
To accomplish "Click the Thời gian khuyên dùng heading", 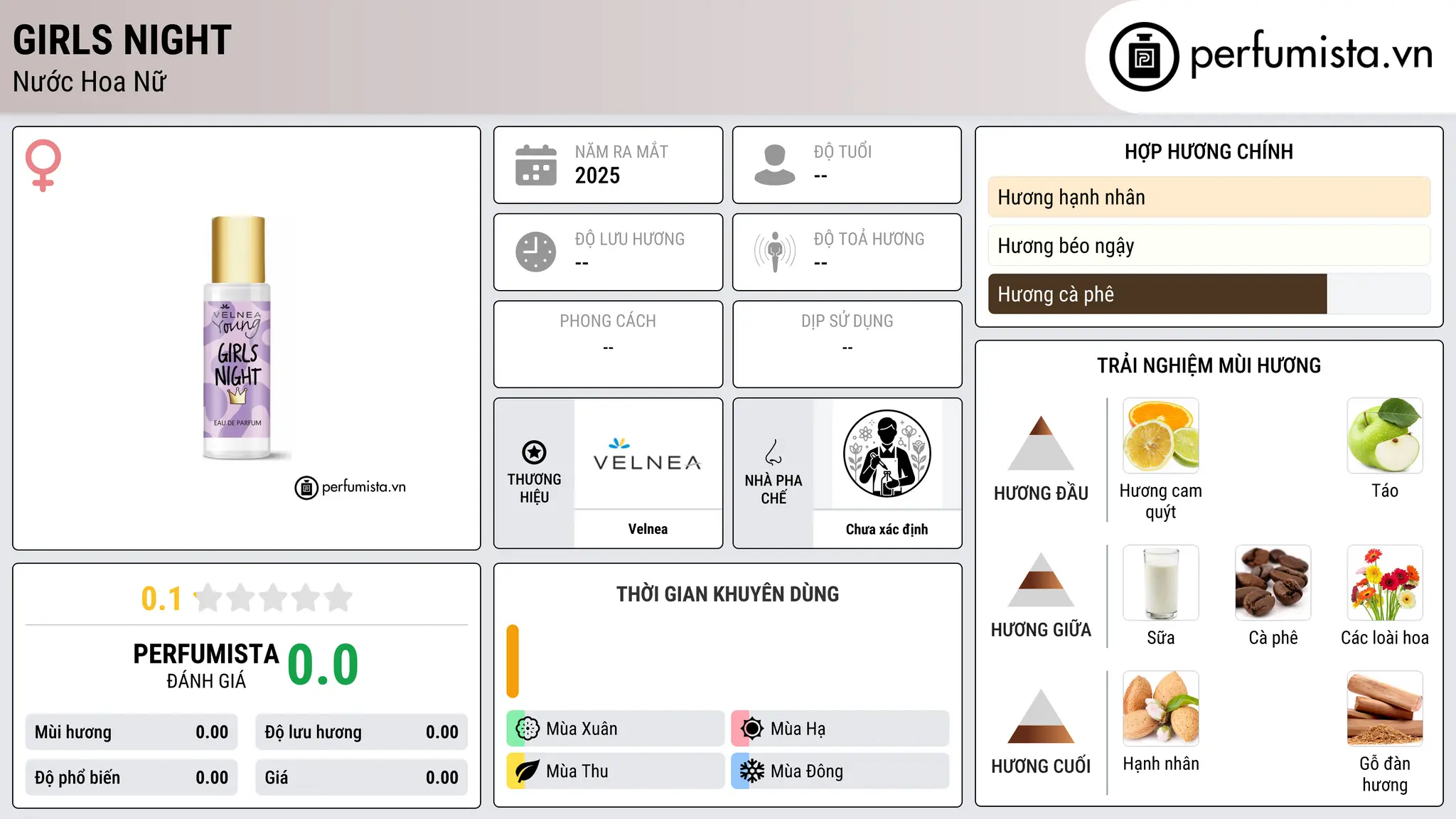I will point(727,594).
